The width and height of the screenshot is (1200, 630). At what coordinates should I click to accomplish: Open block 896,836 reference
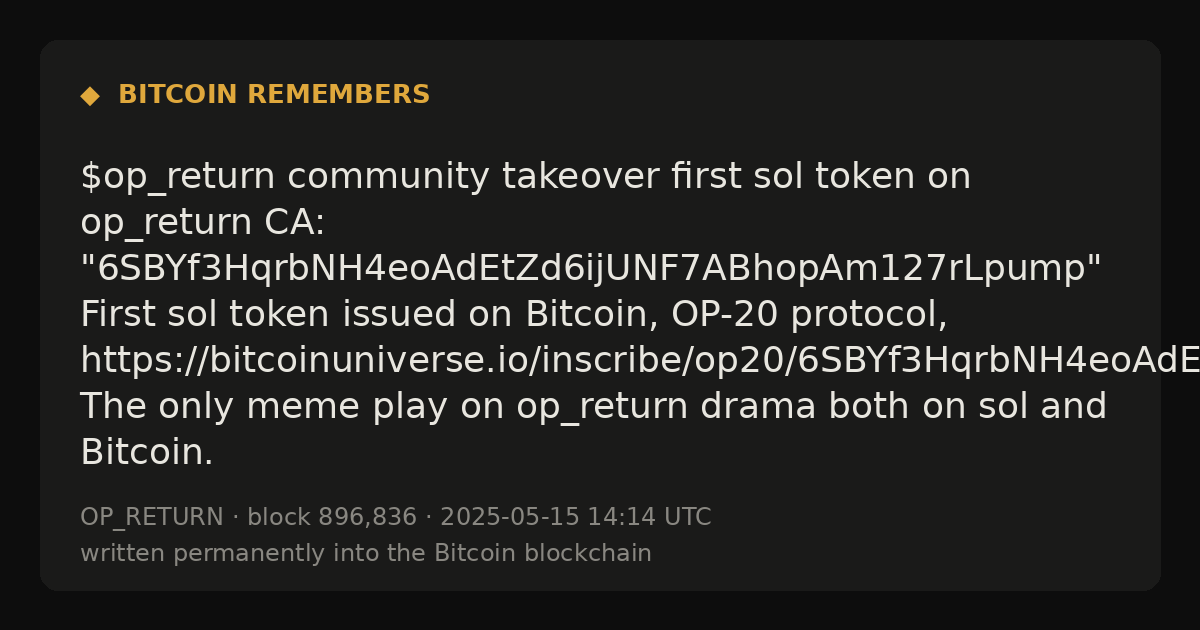click(x=332, y=518)
